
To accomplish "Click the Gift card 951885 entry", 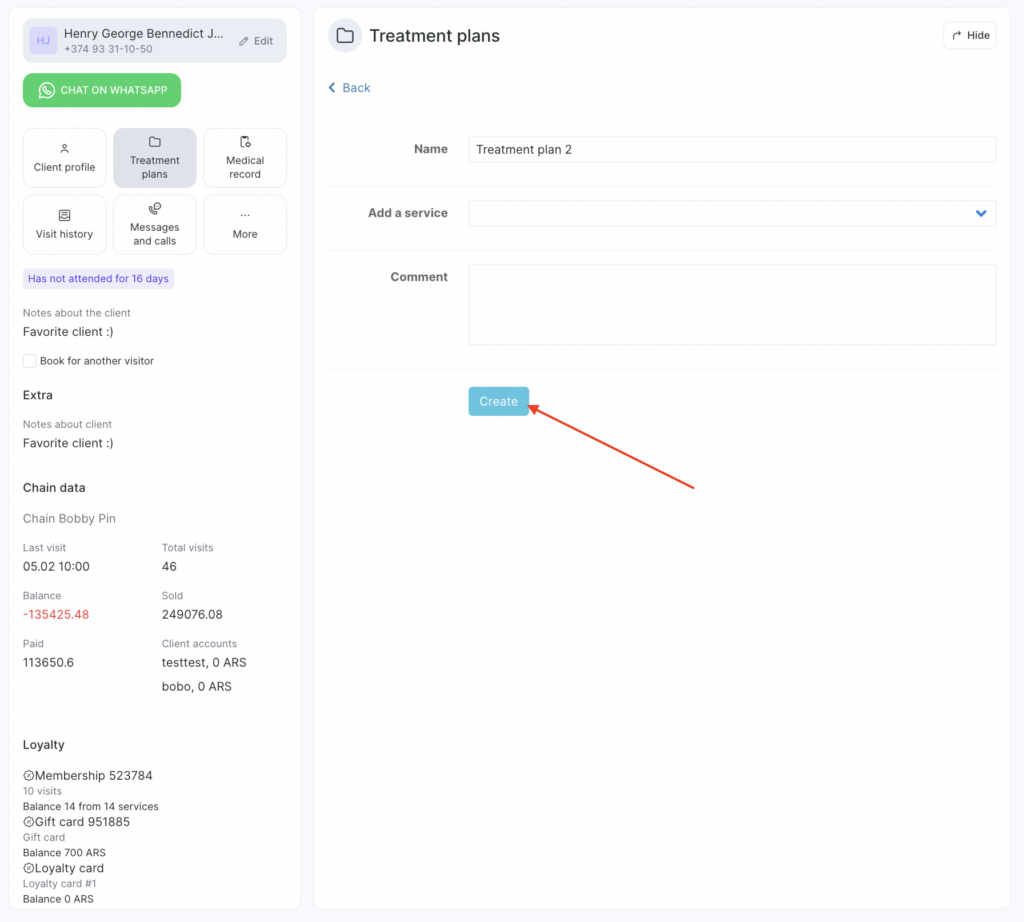I will tap(82, 822).
